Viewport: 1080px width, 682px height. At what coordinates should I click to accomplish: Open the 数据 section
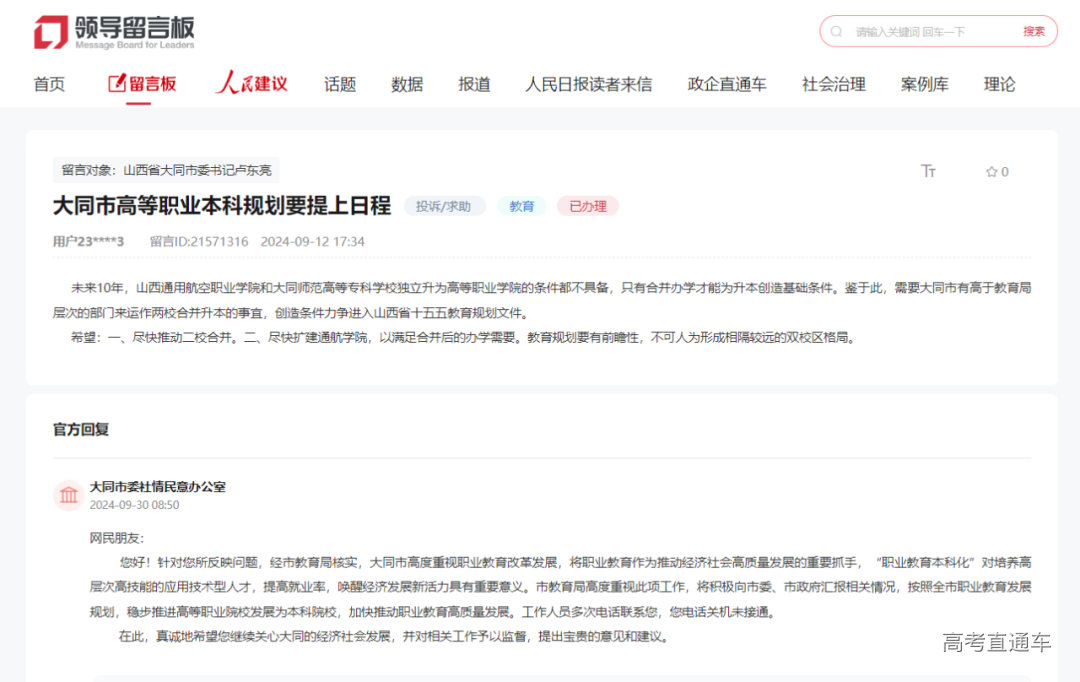(407, 85)
